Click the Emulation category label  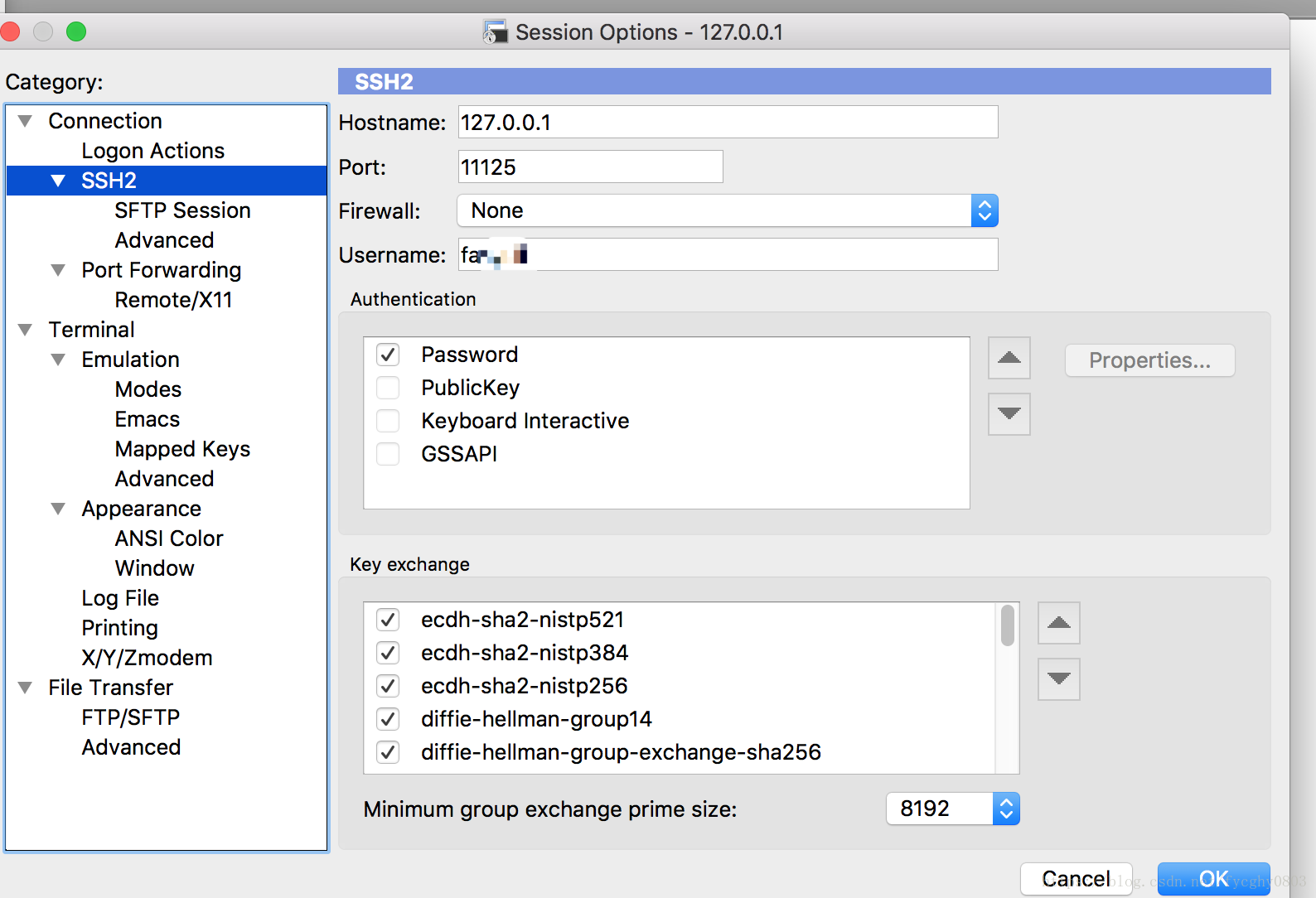(131, 360)
